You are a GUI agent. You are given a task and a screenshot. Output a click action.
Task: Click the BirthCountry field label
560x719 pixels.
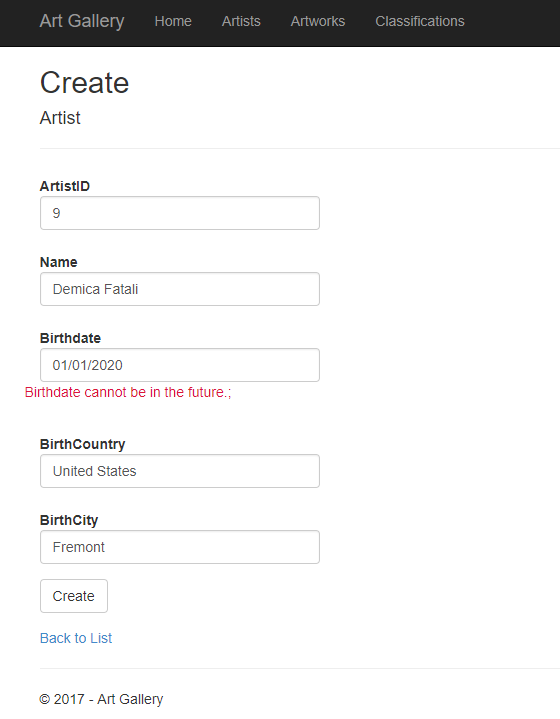click(83, 444)
